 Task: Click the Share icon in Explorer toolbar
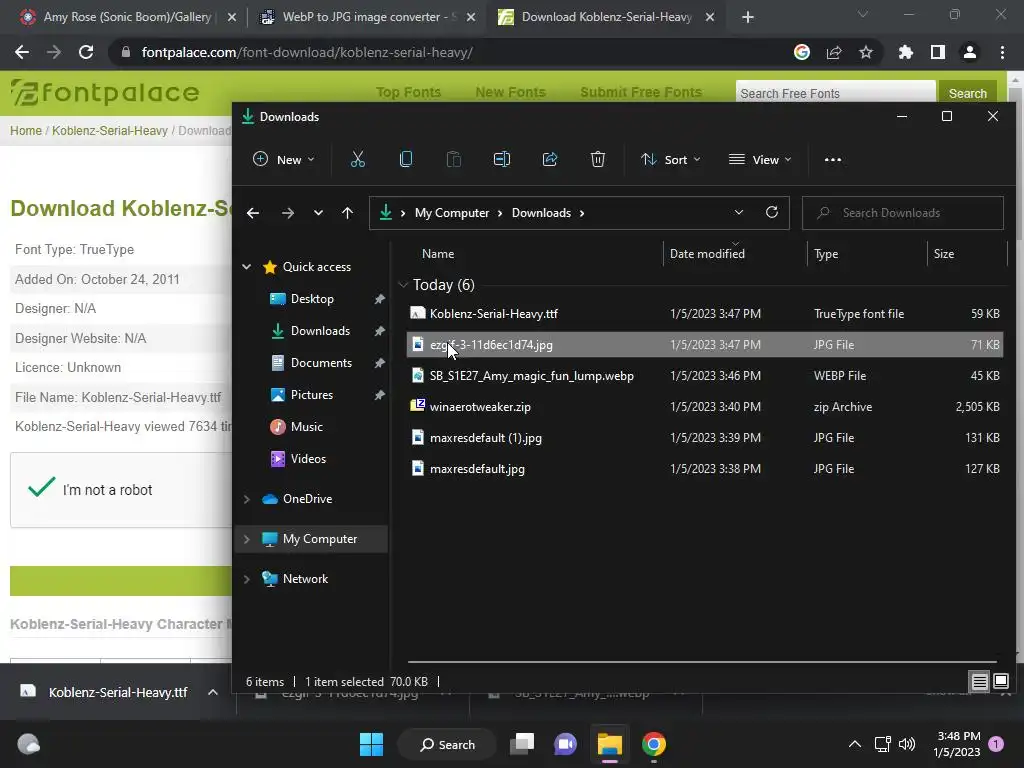pos(550,159)
